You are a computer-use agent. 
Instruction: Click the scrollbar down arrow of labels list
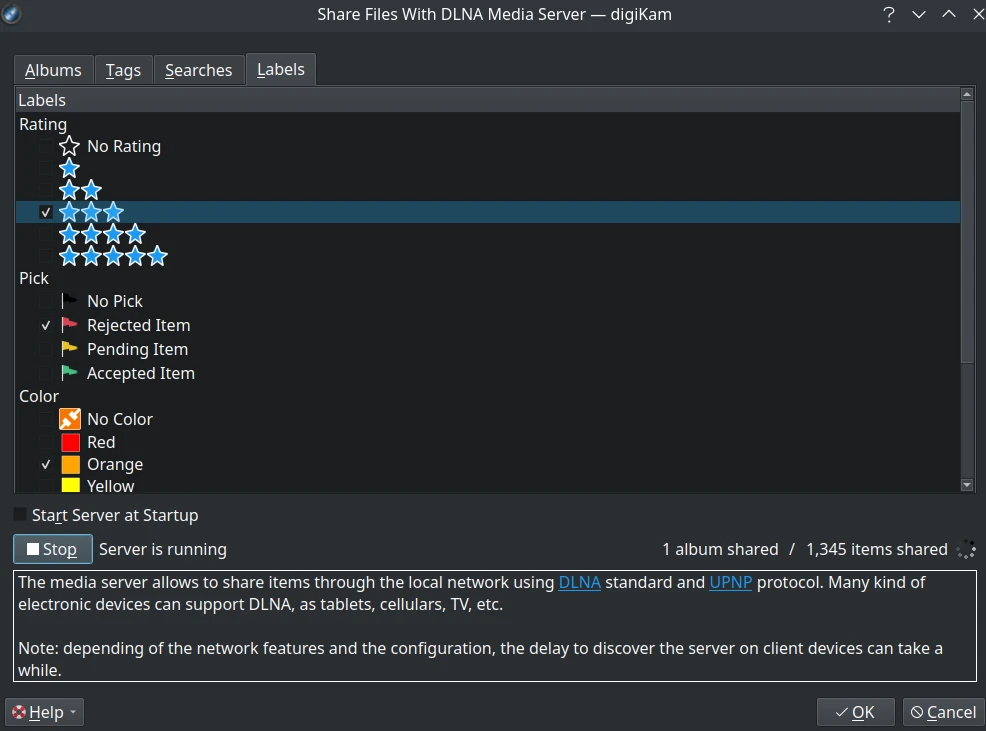[967, 485]
